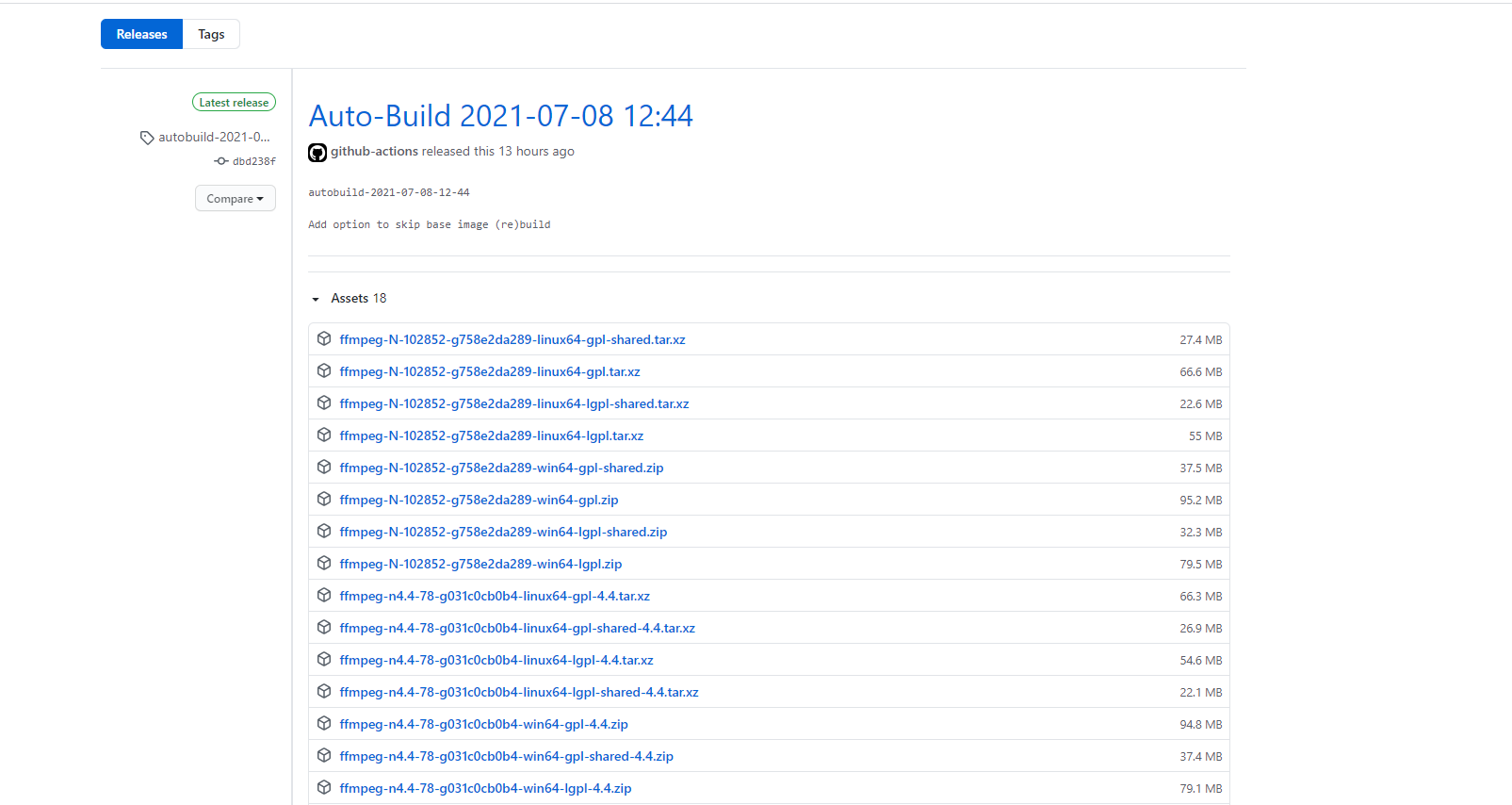The height and width of the screenshot is (805, 1512).
Task: Click the commit icon next to dbd238f
Action: pos(221,161)
